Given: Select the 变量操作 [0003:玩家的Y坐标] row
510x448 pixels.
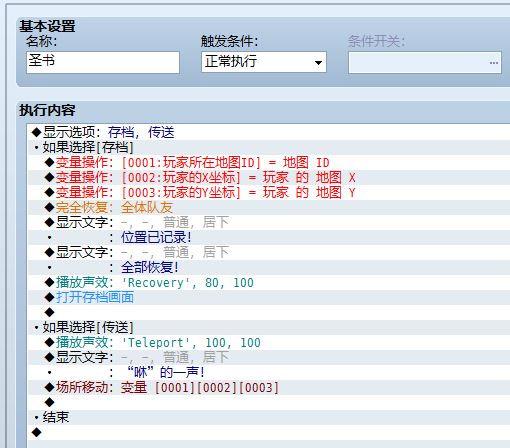Looking at the screenshot, I should tap(269, 192).
